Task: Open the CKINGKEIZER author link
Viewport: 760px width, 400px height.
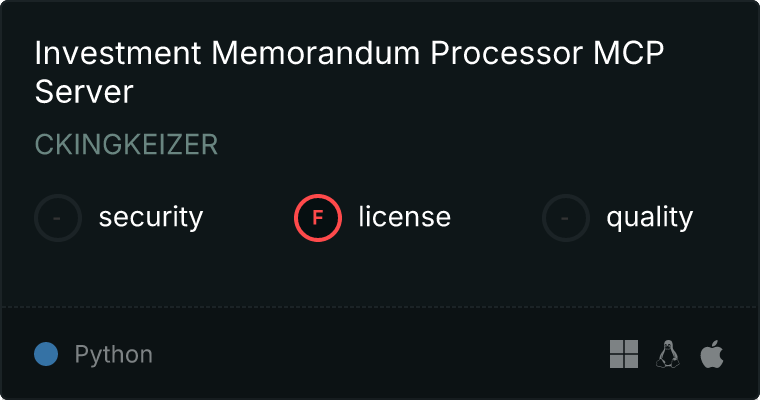Action: click(x=127, y=144)
